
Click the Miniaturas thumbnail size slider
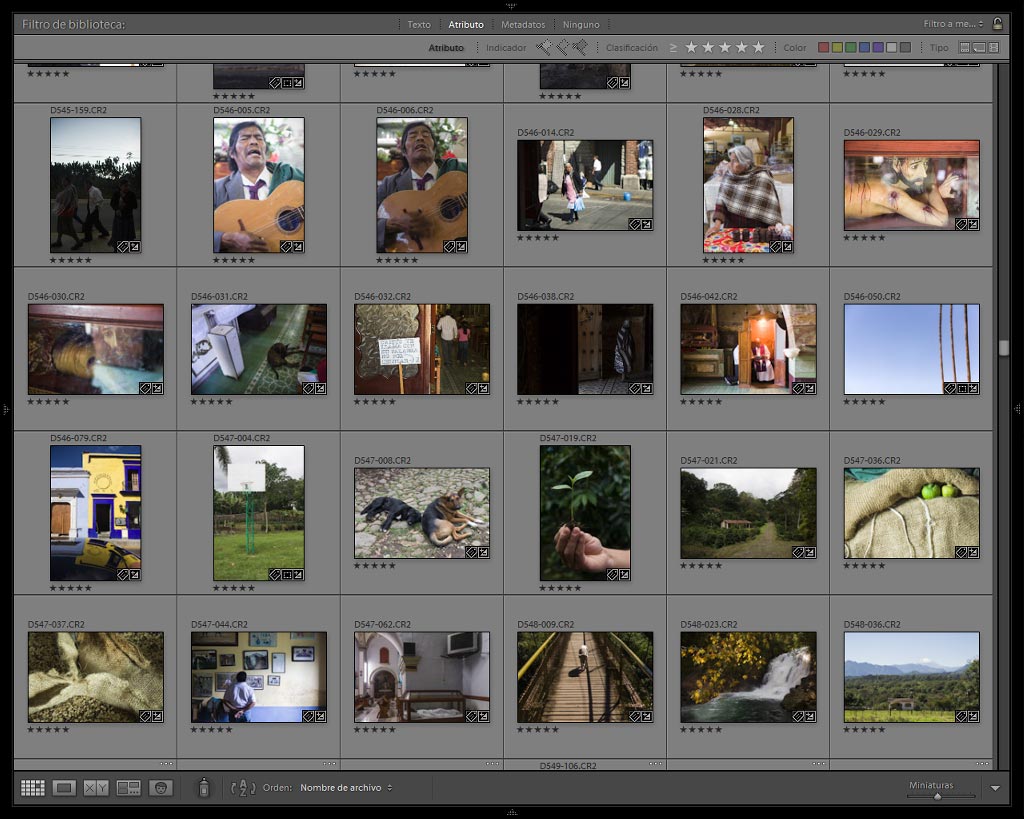(x=938, y=796)
